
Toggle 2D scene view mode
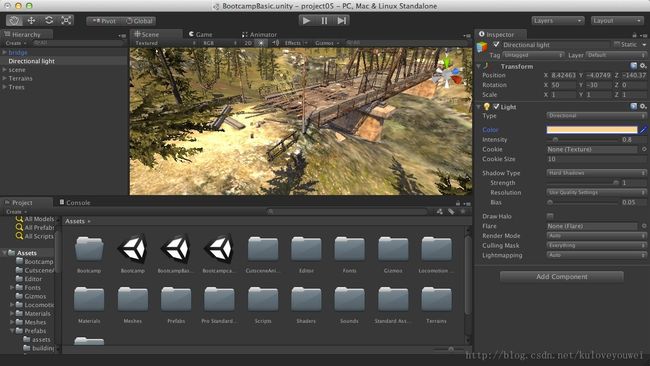point(248,43)
